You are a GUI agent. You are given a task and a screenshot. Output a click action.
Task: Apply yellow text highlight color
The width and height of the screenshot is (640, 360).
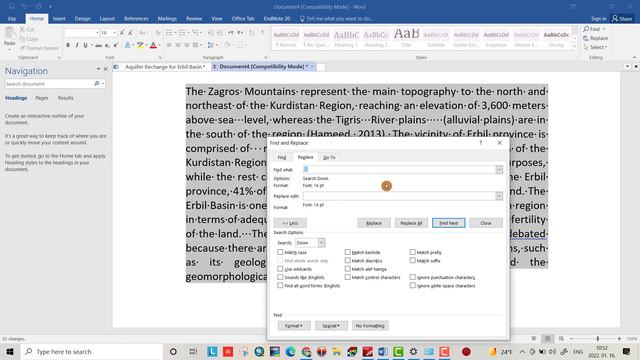140,45
